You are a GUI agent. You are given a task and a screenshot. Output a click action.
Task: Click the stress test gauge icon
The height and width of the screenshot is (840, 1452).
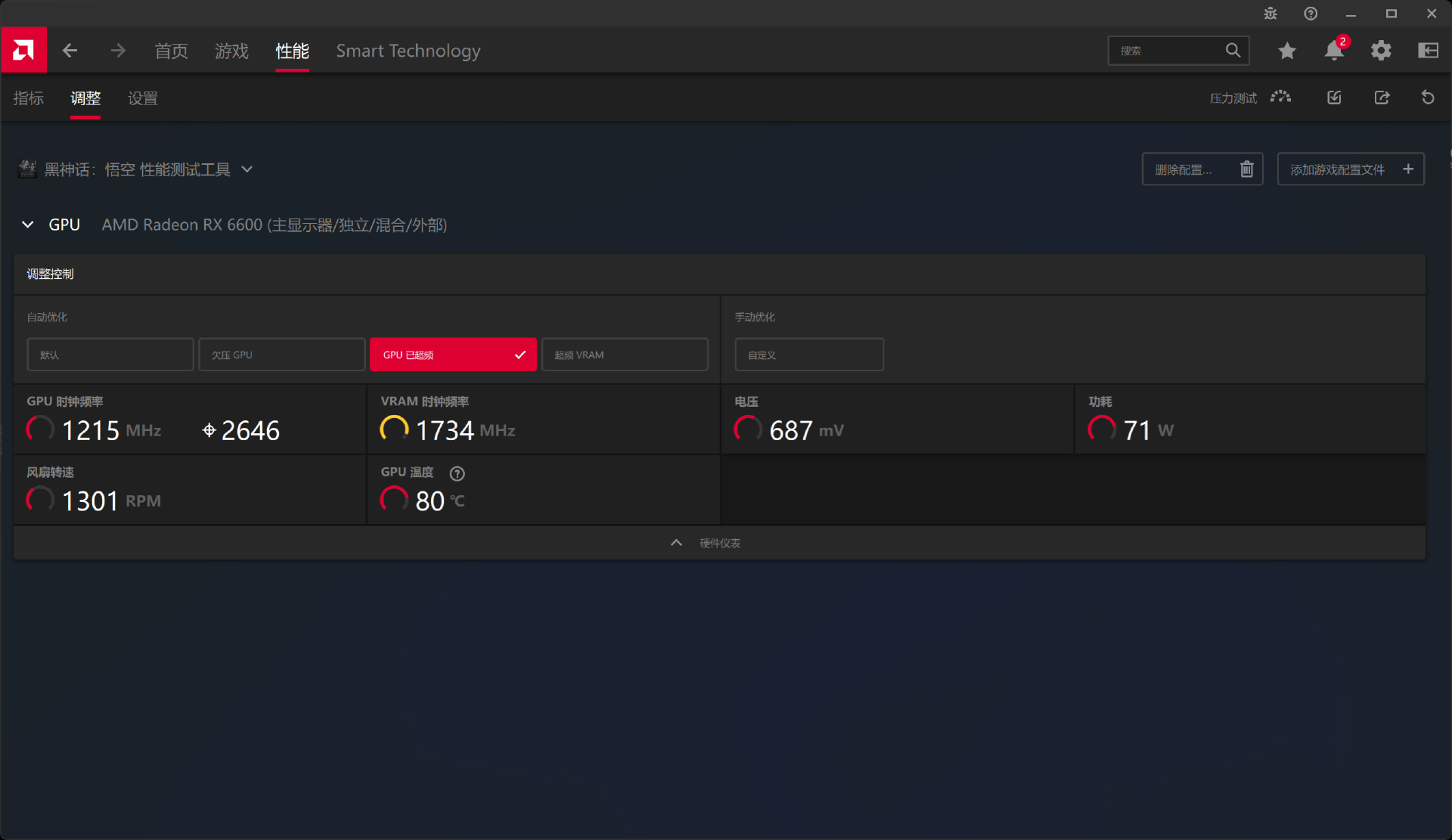point(1280,98)
